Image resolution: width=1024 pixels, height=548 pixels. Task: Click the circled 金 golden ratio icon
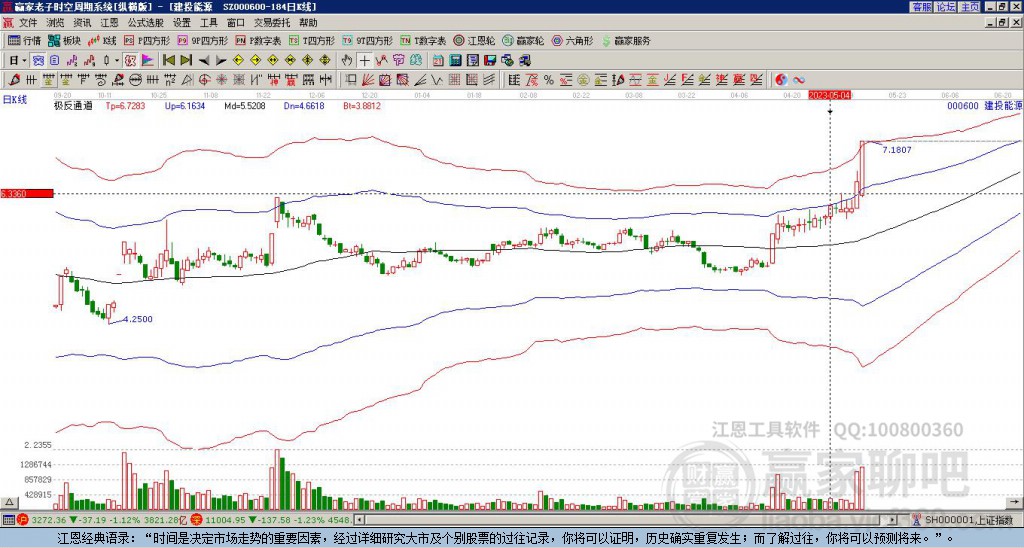click(x=583, y=80)
